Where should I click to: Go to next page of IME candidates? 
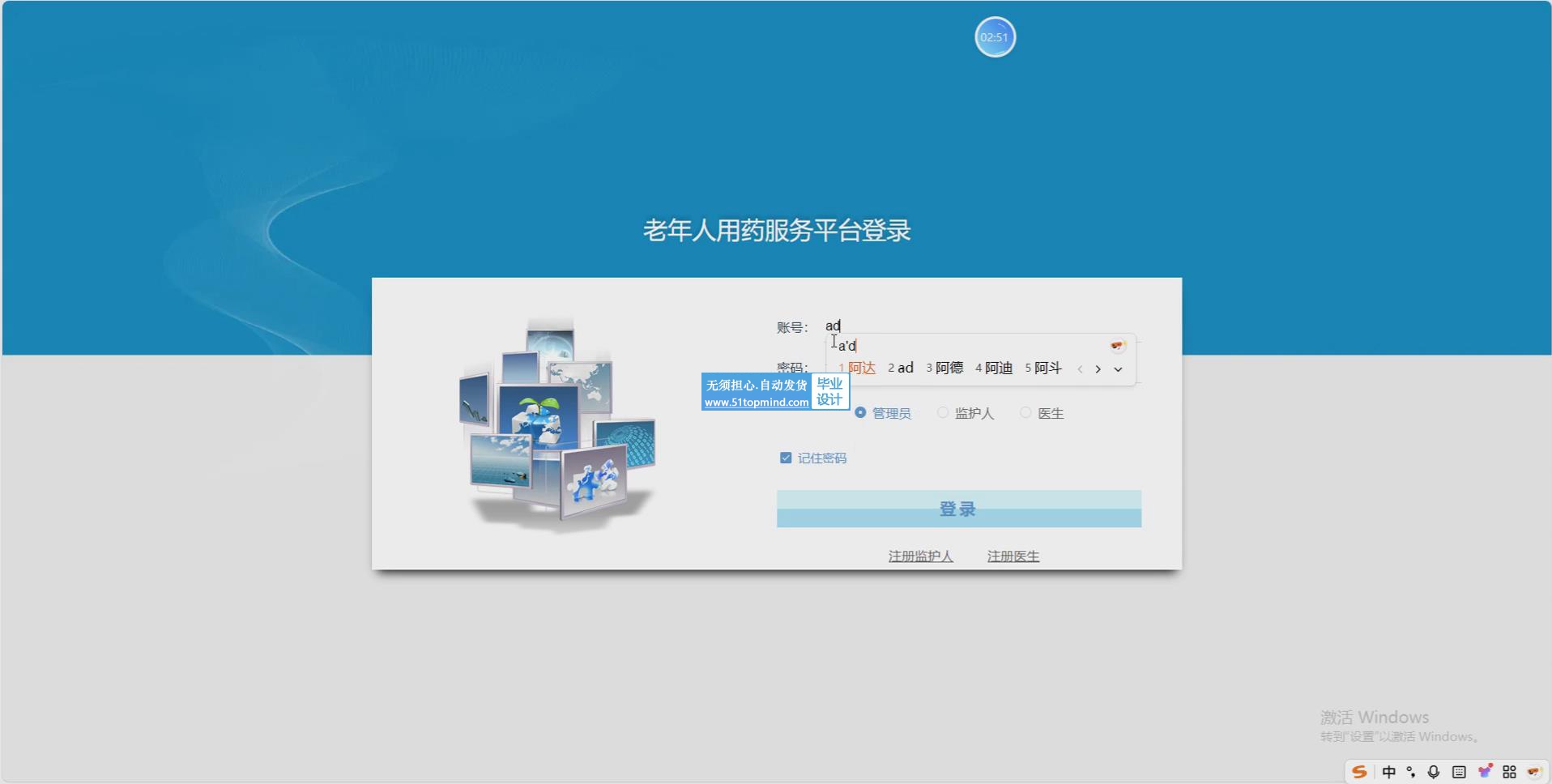[x=1098, y=369]
